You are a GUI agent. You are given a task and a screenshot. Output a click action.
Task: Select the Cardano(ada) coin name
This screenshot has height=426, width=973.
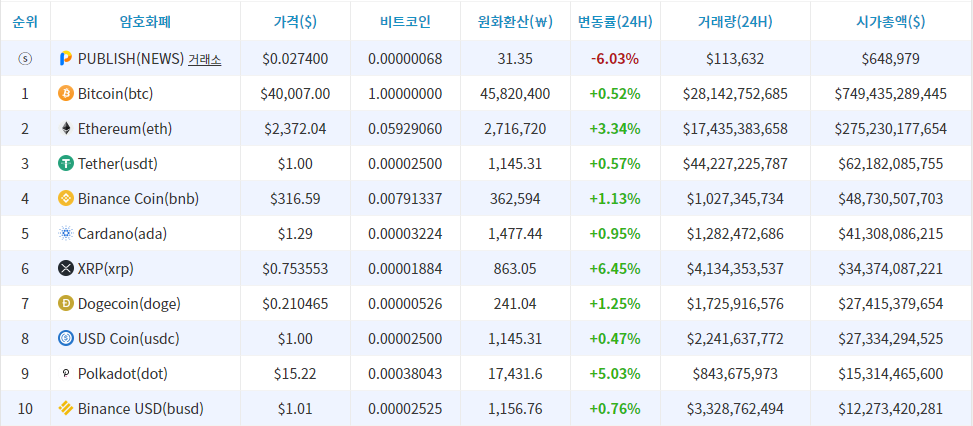point(122,234)
